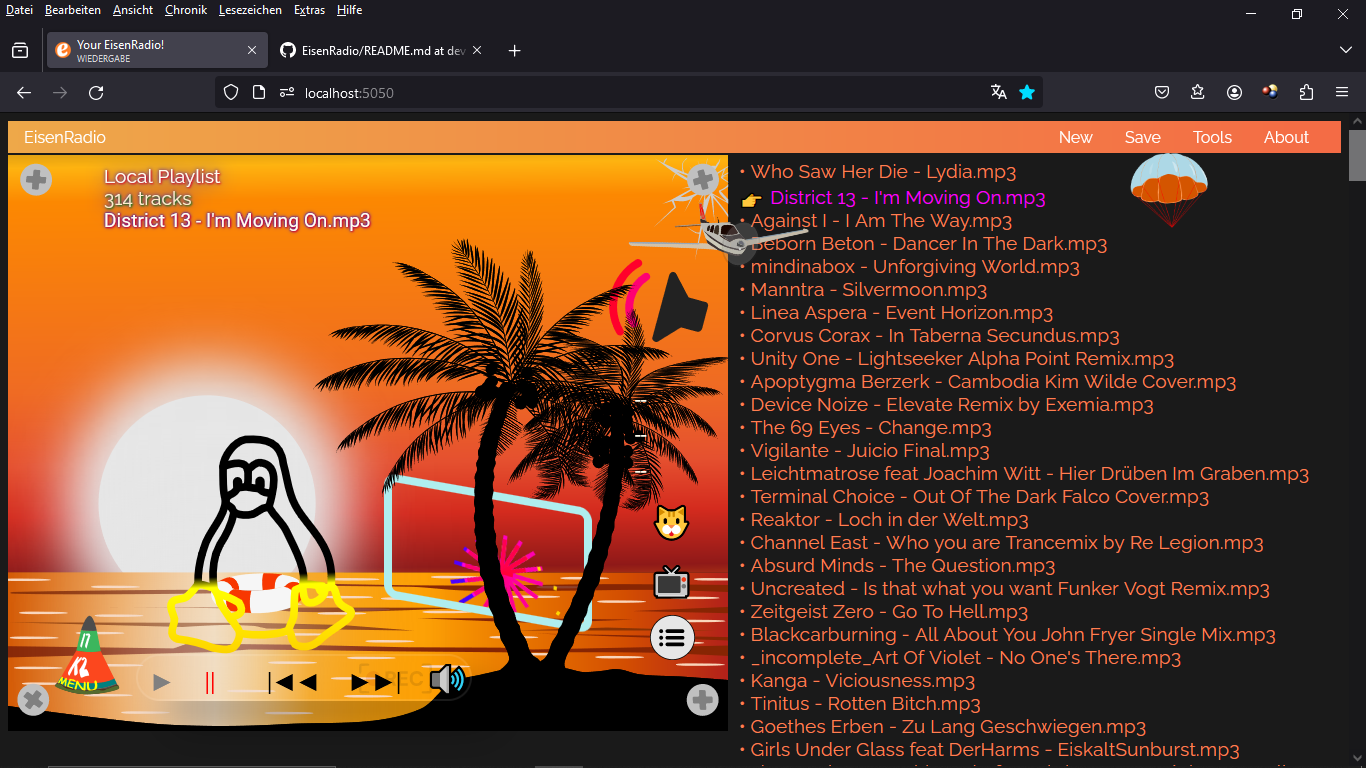Screen dimensions: 1366x768
Task: Select Corvus Corax - In Taberna Secundus.mp3
Action: point(935,336)
